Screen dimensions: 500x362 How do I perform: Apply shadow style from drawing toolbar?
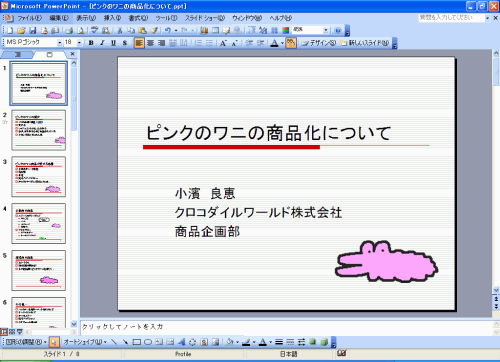pos(313,342)
